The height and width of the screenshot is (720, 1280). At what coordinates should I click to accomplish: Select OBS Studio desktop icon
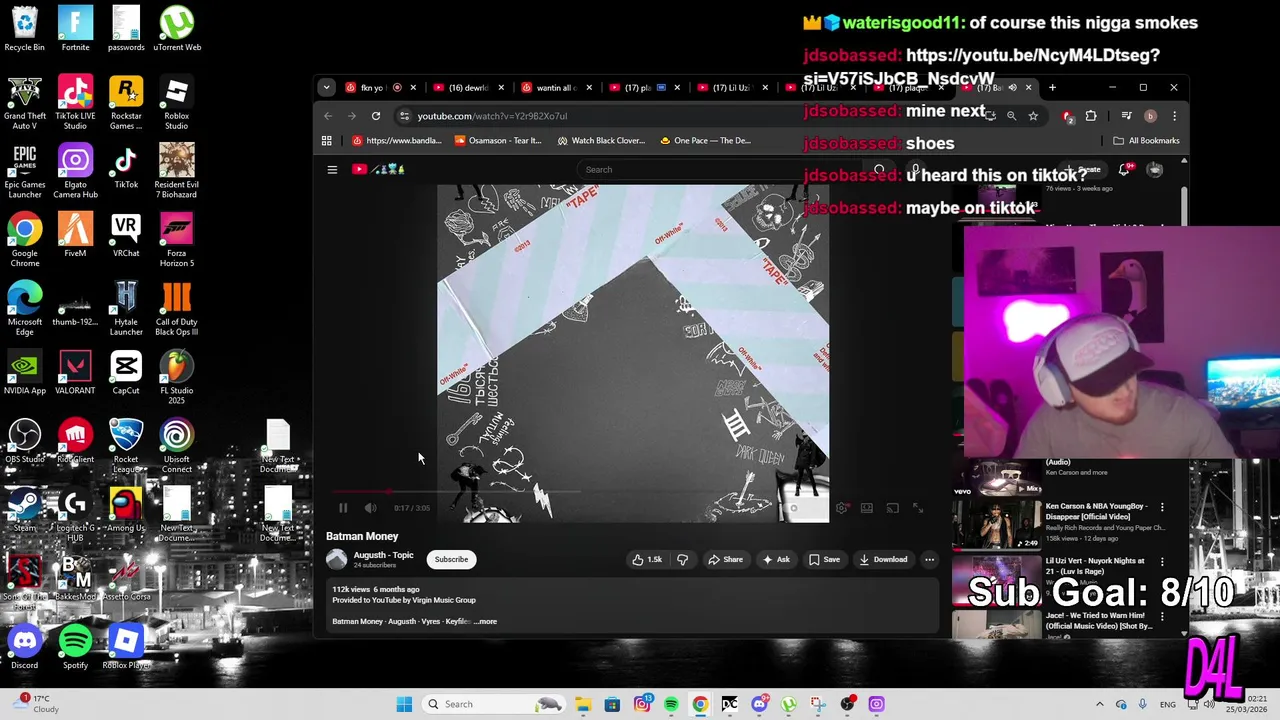pos(25,441)
